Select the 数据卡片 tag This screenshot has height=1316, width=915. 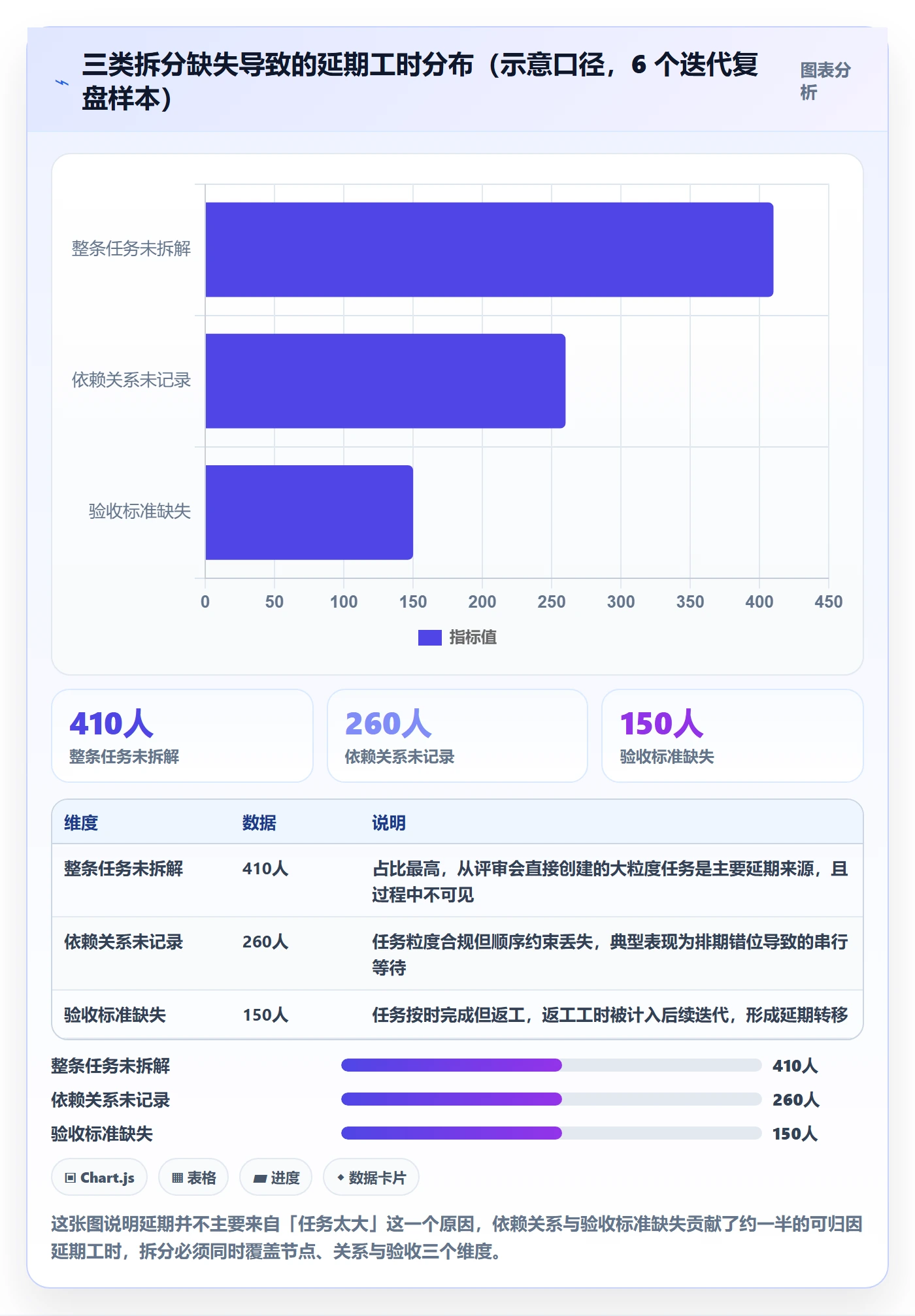tap(371, 1177)
